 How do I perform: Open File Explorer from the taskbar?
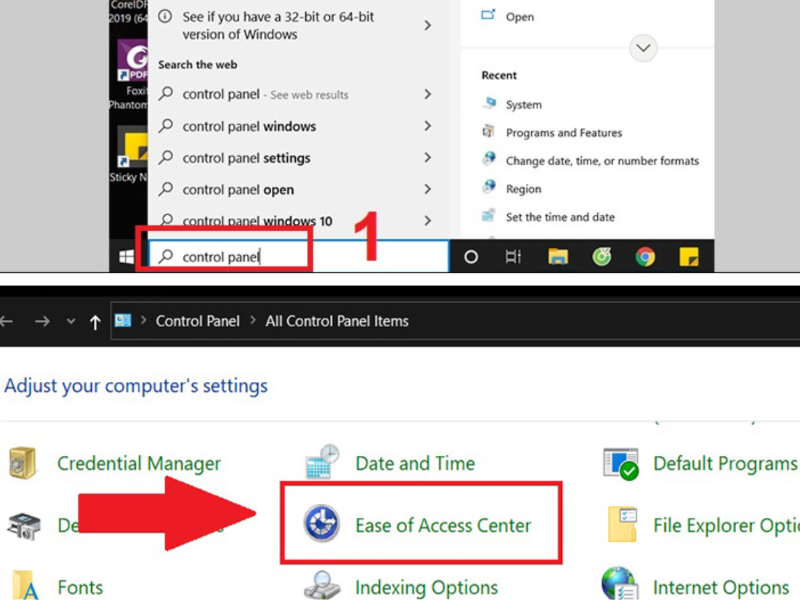tap(559, 257)
